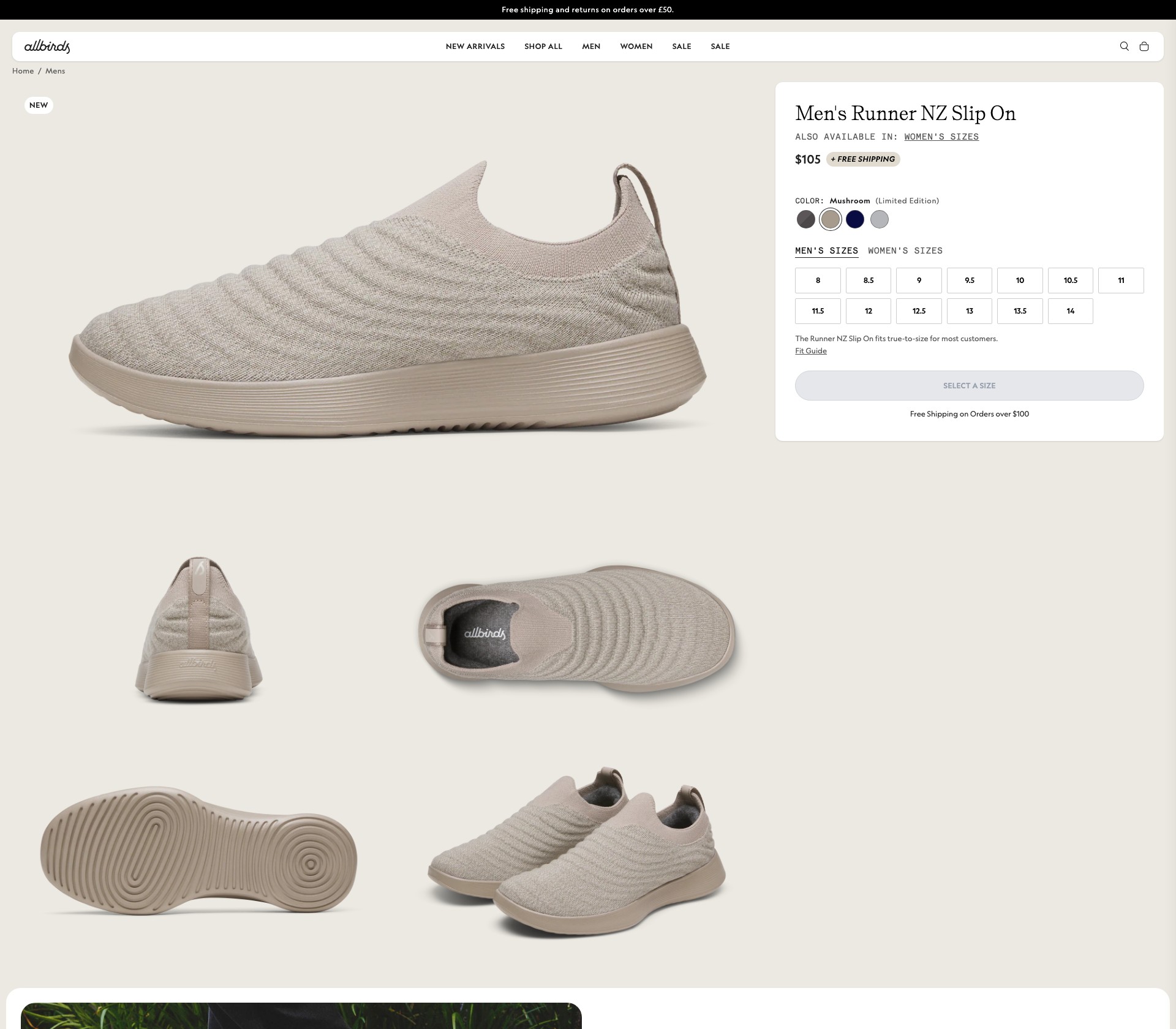Open the search icon in header
This screenshot has height=1029, width=1176.
click(1124, 47)
